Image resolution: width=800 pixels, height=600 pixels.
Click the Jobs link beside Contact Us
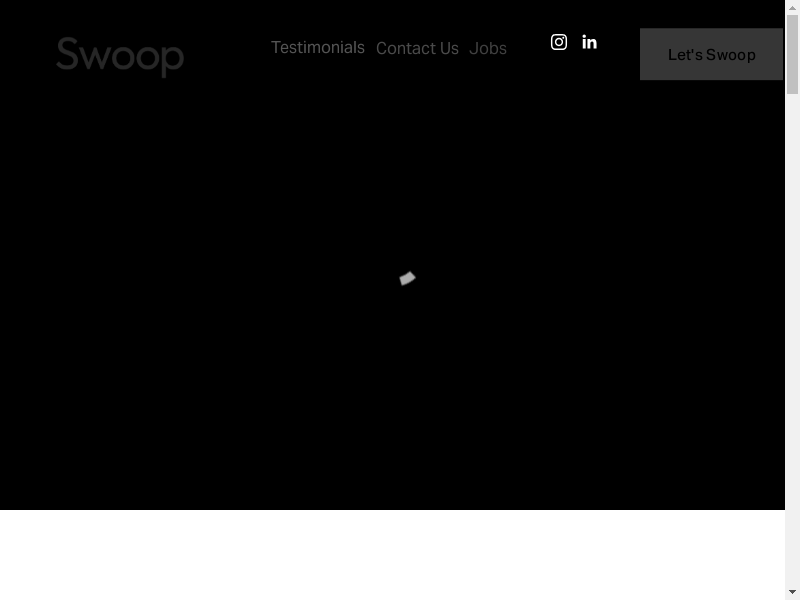click(x=488, y=48)
